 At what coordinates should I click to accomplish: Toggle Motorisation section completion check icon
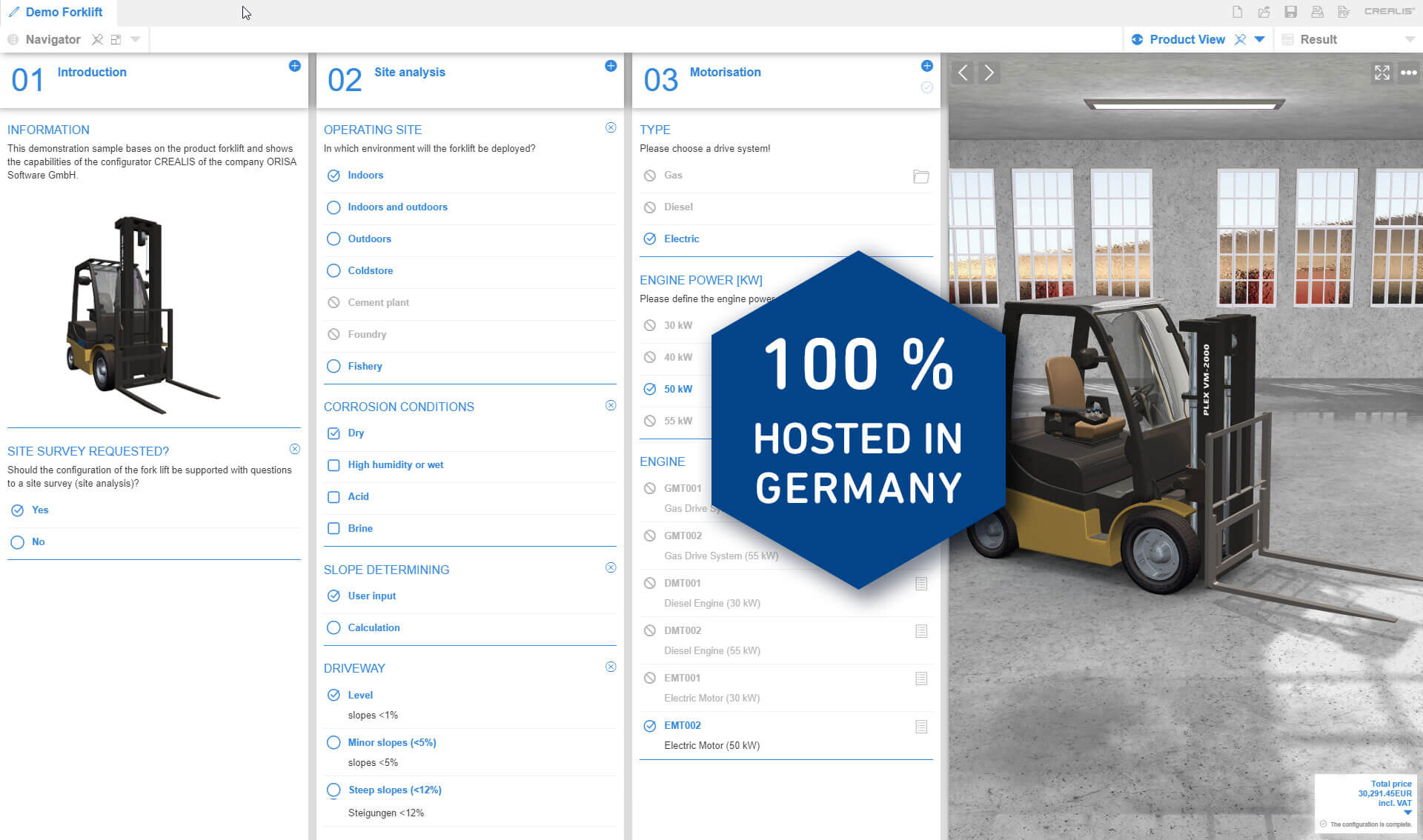coord(926,87)
